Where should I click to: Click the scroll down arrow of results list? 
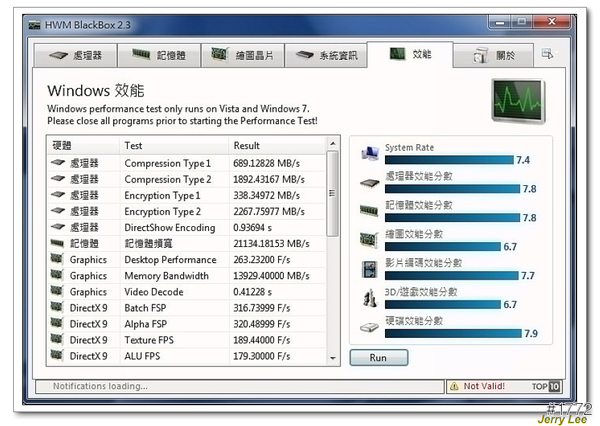[333, 357]
